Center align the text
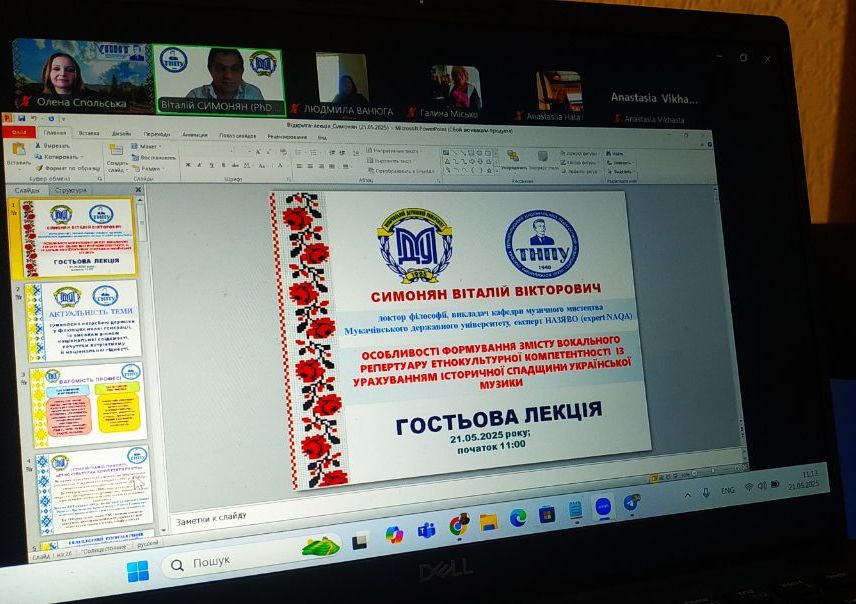Image resolution: width=856 pixels, height=604 pixels. pos(310,166)
